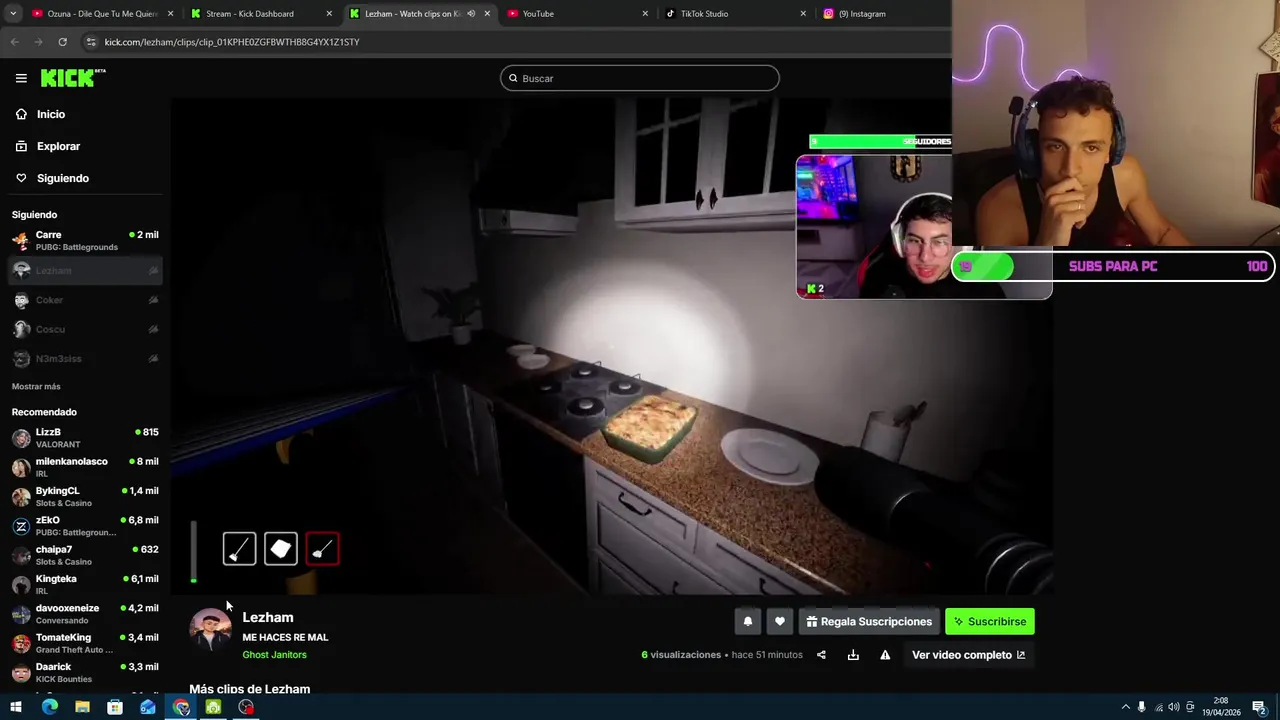Open Daarick recommended channel
The height and width of the screenshot is (720, 1280).
(85, 672)
